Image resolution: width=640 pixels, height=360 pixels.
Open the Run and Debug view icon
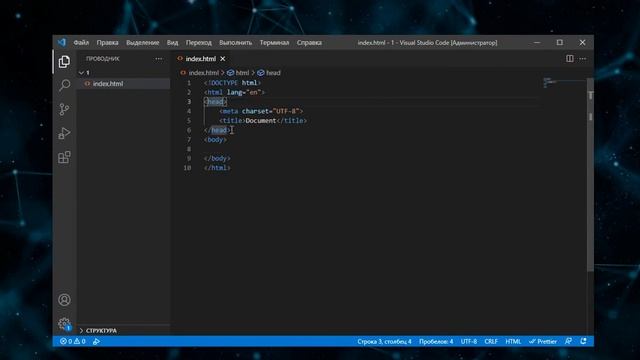coord(64,133)
